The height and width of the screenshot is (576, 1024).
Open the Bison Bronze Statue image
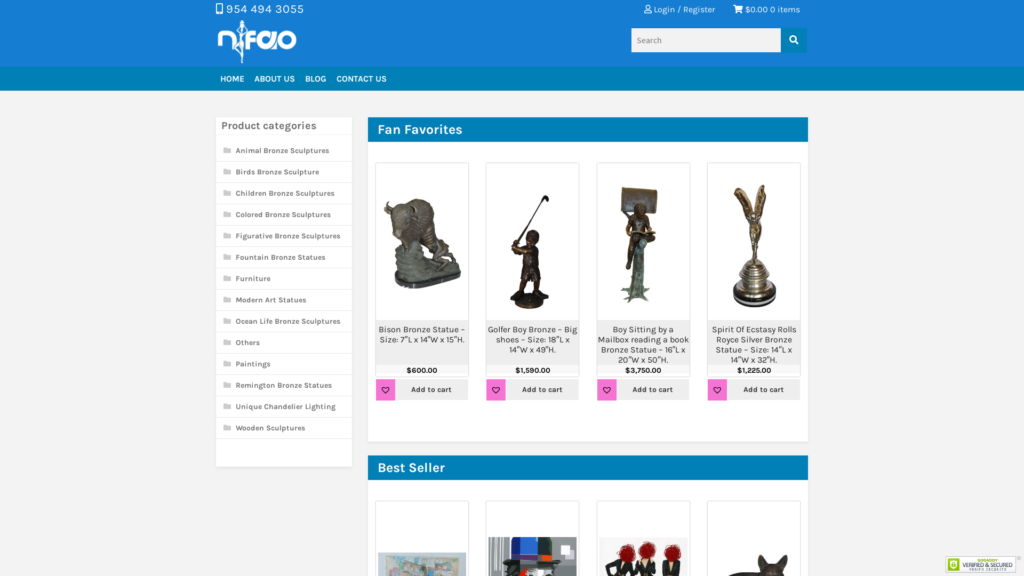tap(422, 242)
